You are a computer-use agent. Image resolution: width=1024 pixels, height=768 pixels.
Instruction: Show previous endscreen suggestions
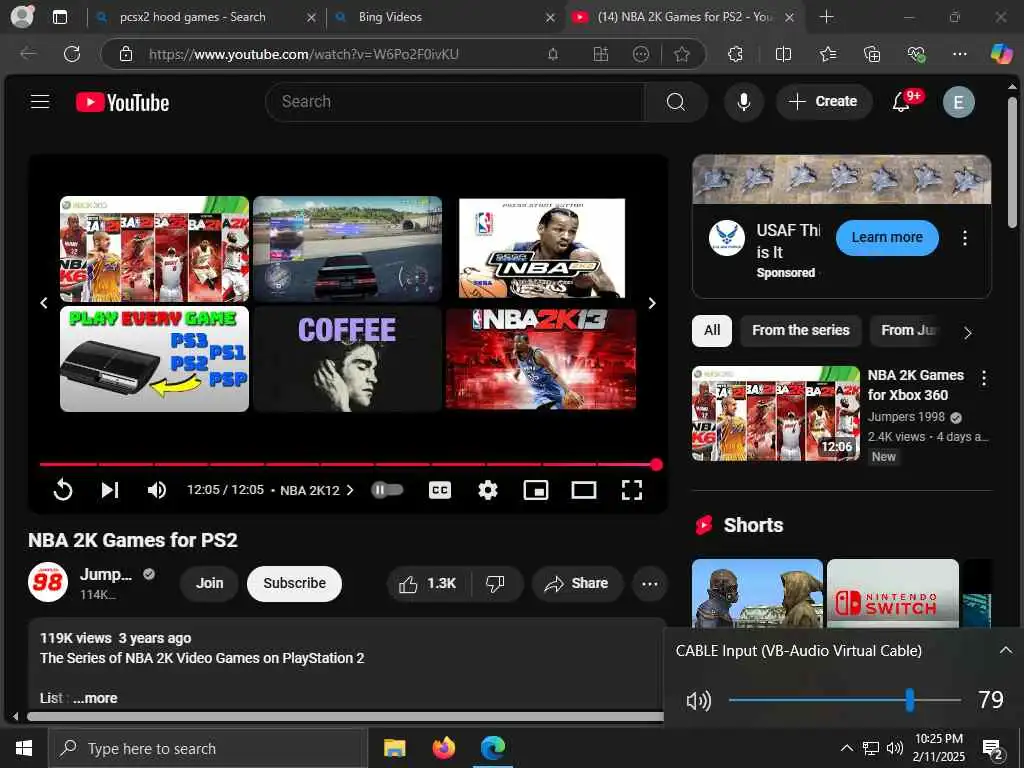point(44,303)
